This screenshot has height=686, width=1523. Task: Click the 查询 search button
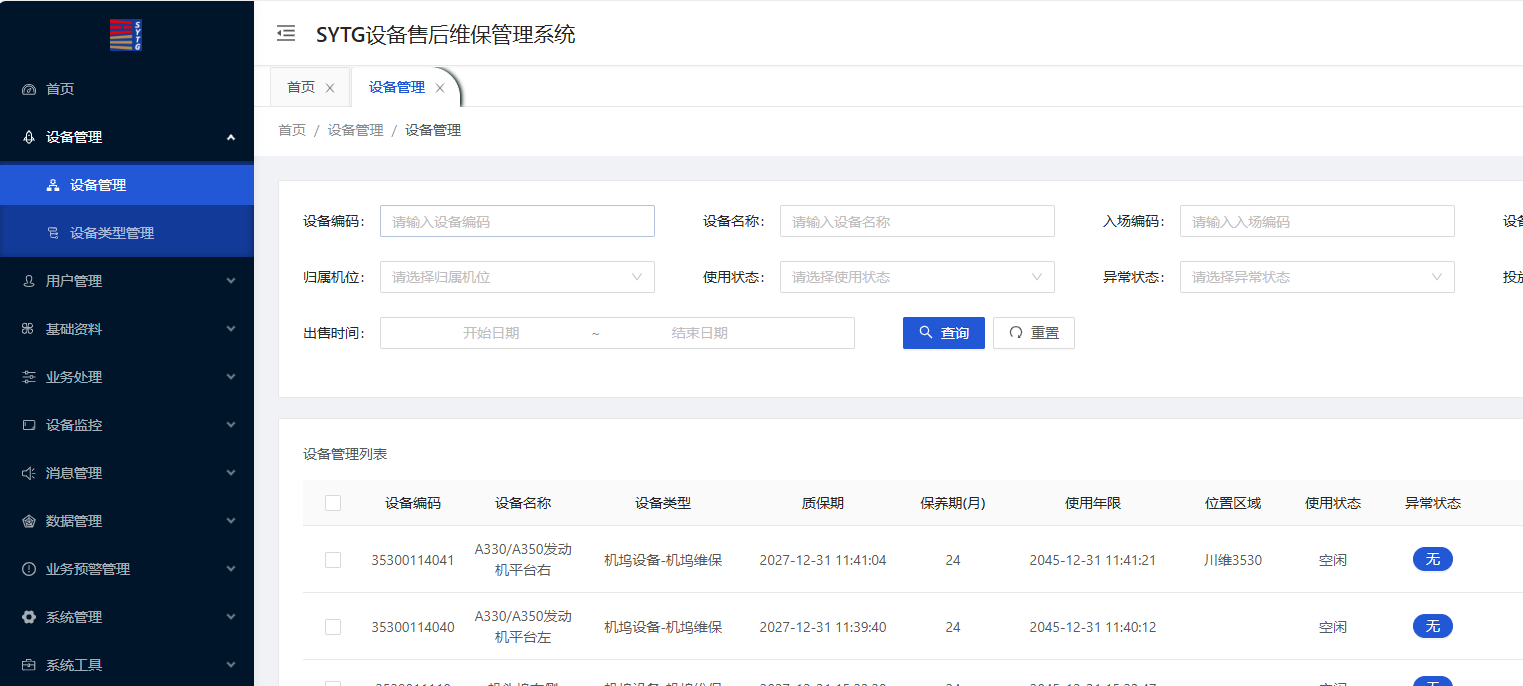(x=943, y=333)
